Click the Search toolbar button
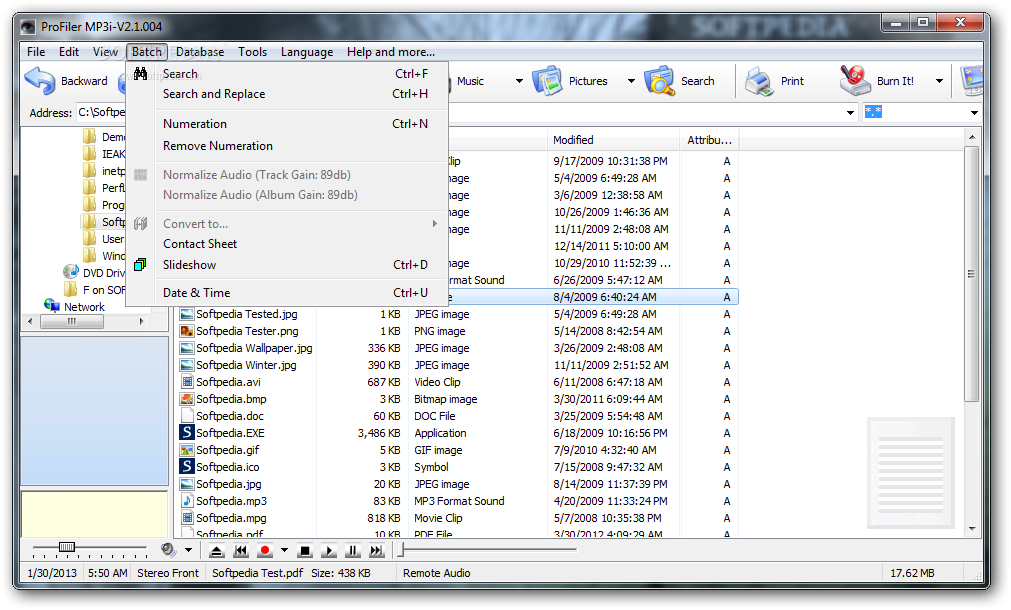Image resolution: width=1011 pixels, height=610 pixels. click(680, 81)
